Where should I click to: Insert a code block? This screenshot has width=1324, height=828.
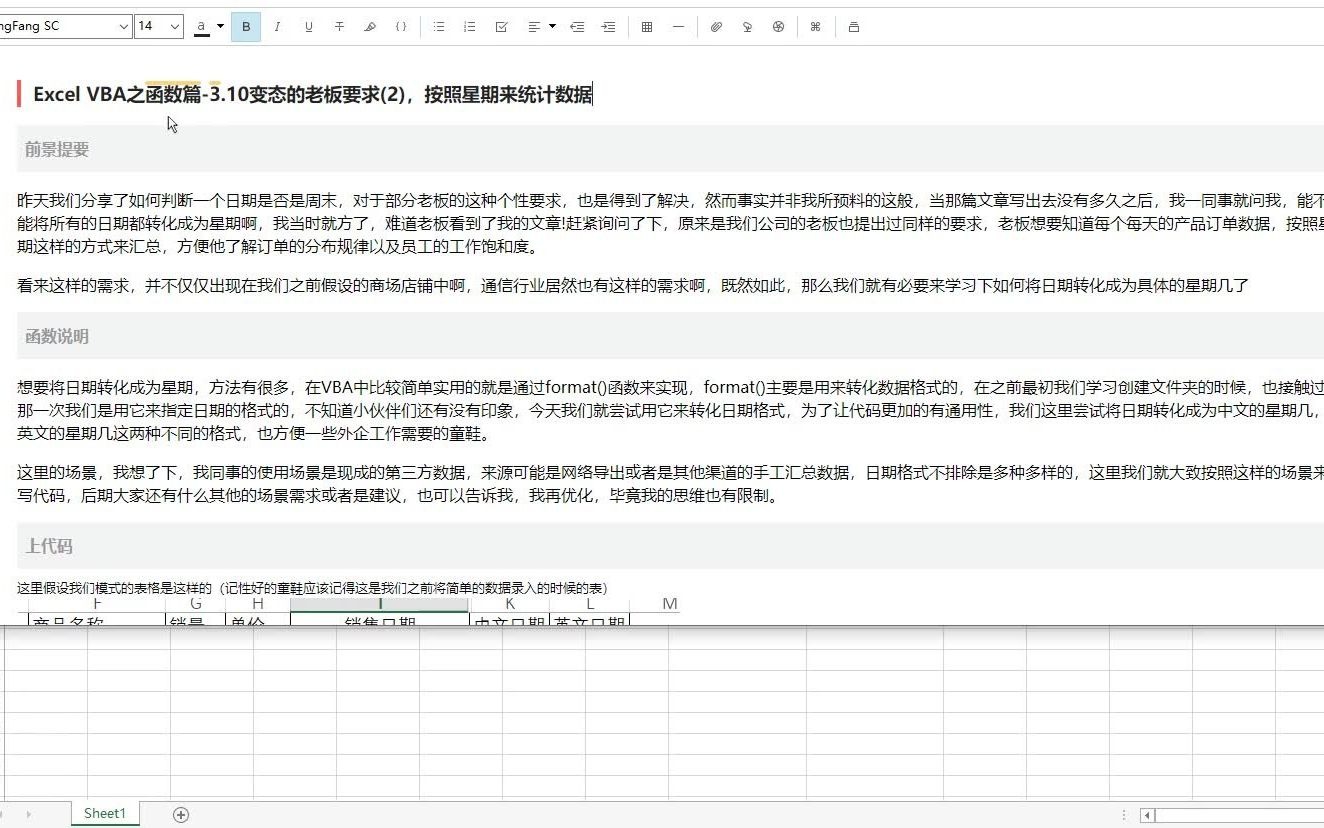click(x=401, y=26)
